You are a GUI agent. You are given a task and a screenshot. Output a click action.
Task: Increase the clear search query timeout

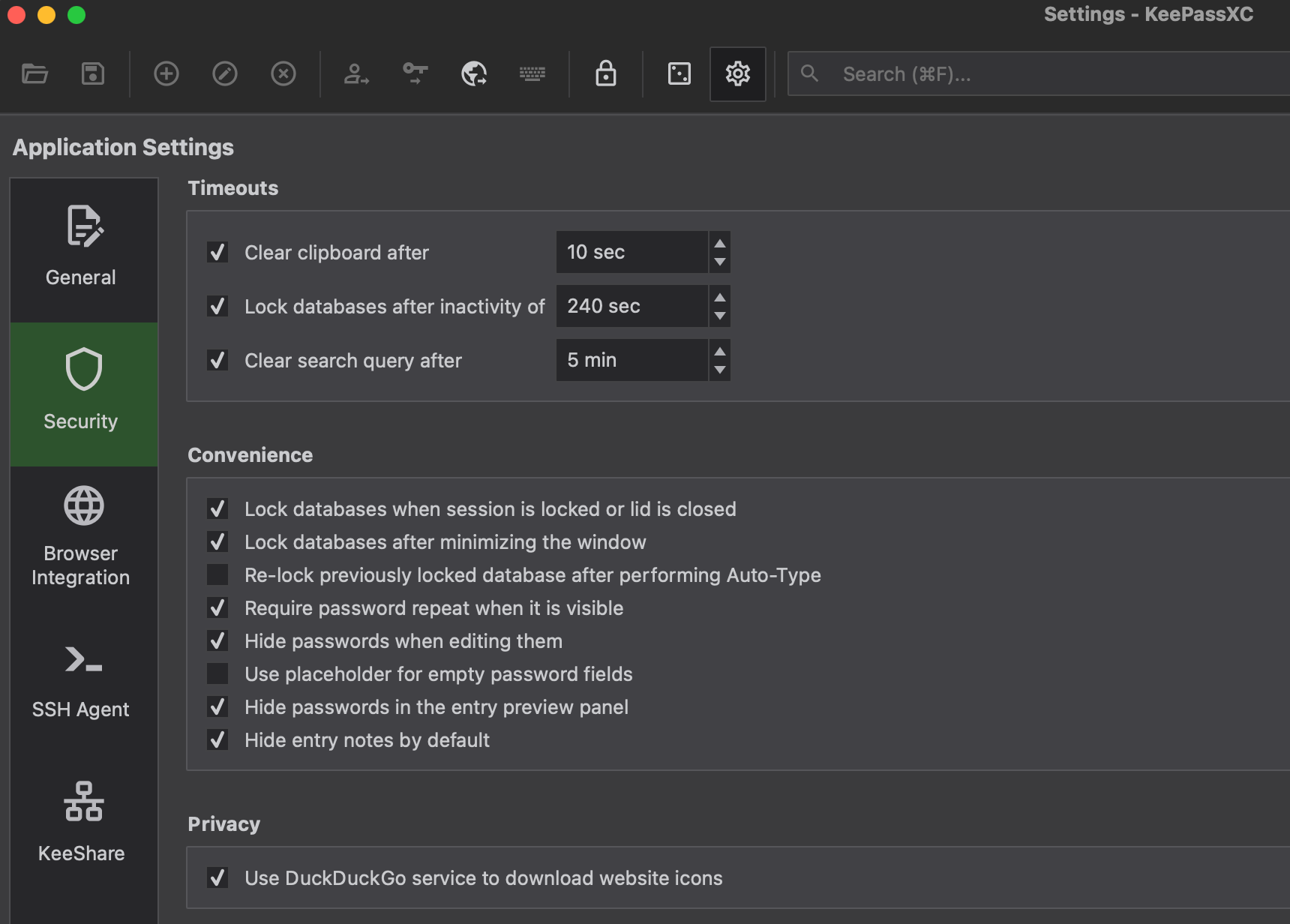(720, 352)
